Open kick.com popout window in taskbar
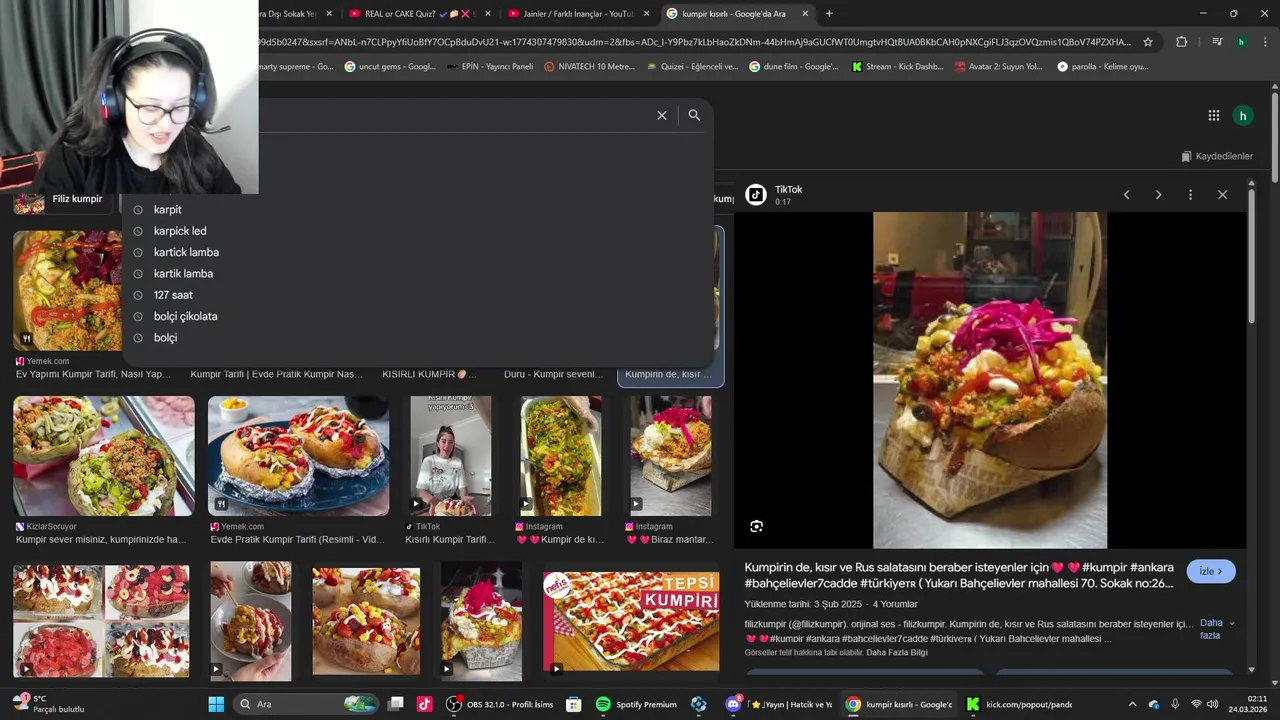The image size is (1280, 720). click(x=1019, y=704)
